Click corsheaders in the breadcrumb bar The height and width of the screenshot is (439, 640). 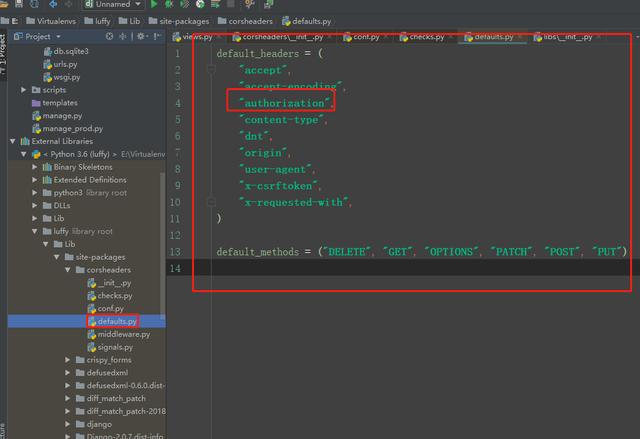point(245,21)
